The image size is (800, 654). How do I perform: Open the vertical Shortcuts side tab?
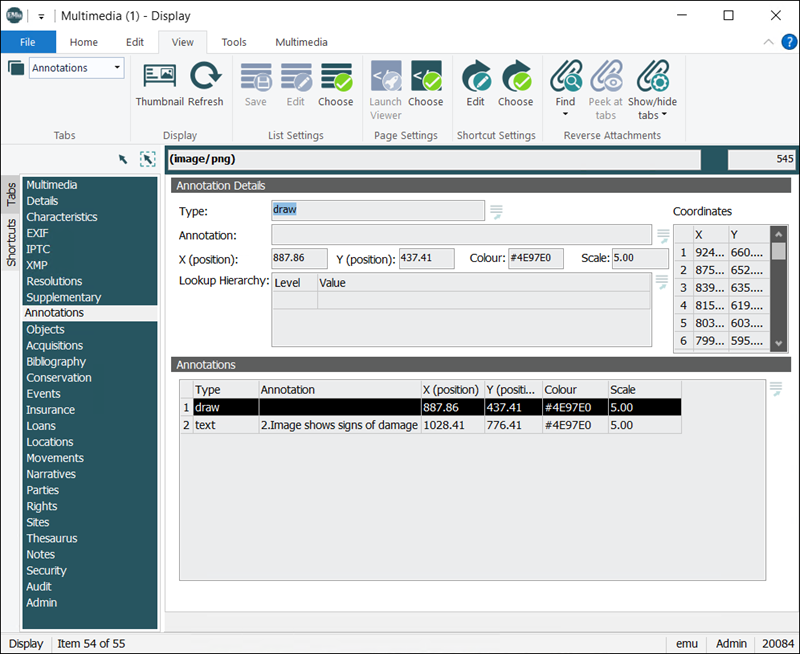coord(11,242)
